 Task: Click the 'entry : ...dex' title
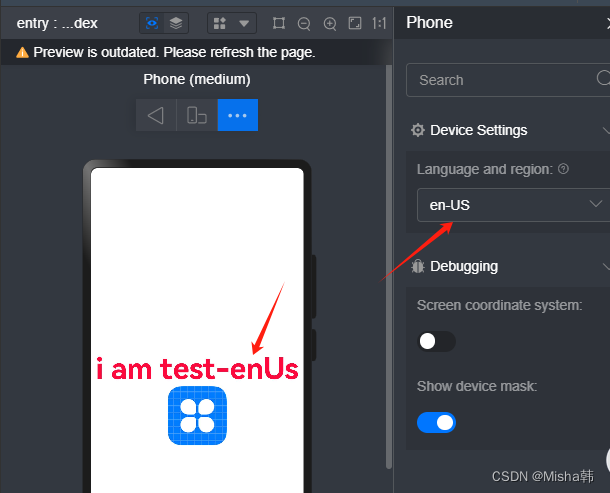57,23
